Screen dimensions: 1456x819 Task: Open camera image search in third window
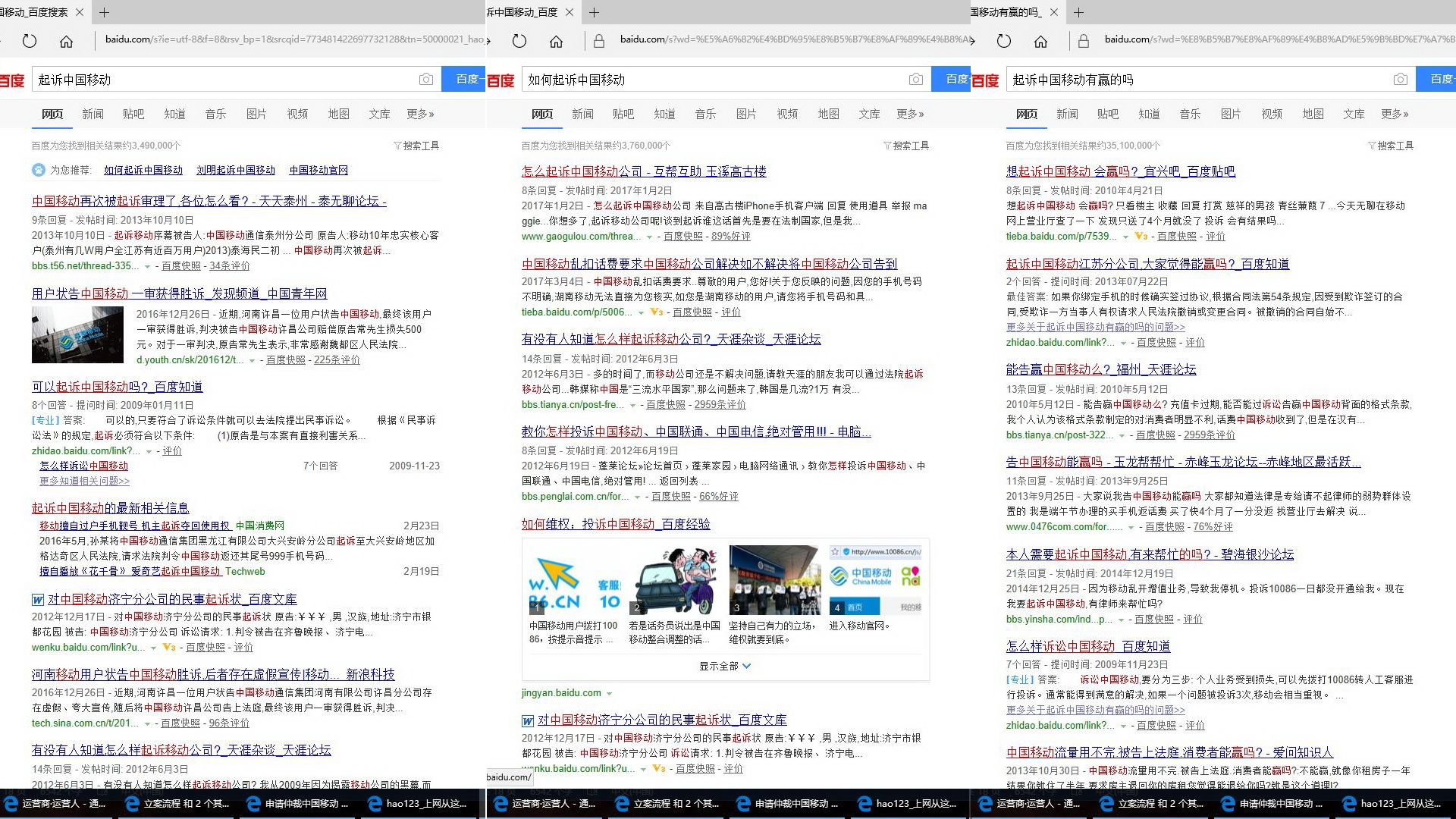click(x=1401, y=80)
